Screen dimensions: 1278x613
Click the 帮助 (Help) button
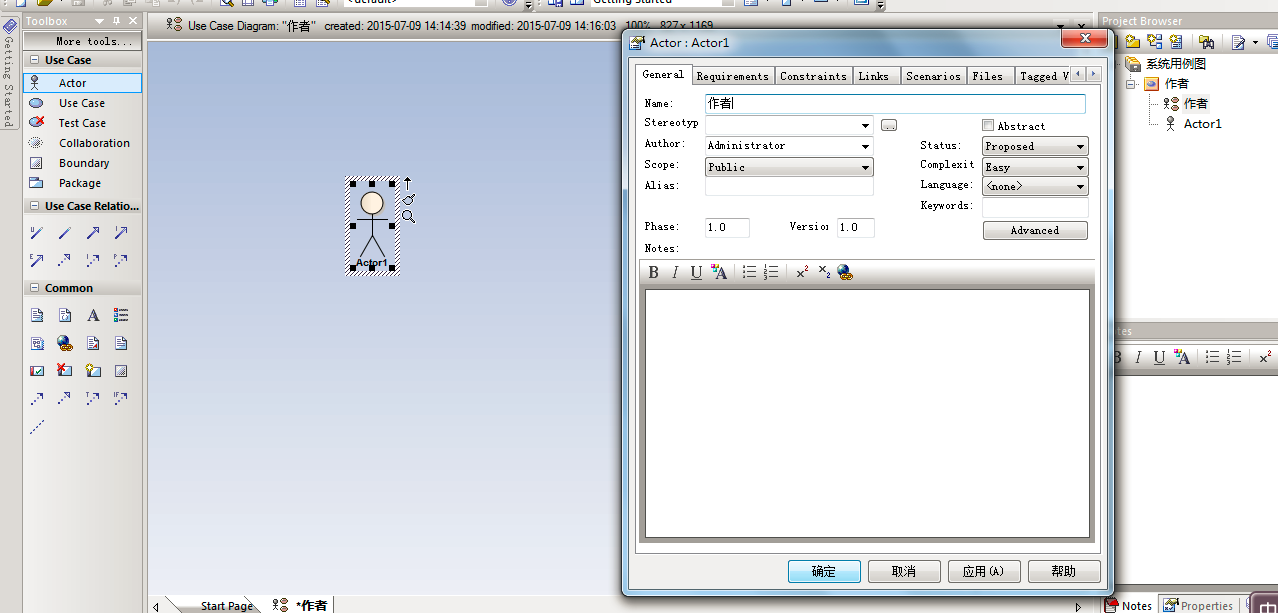1064,571
